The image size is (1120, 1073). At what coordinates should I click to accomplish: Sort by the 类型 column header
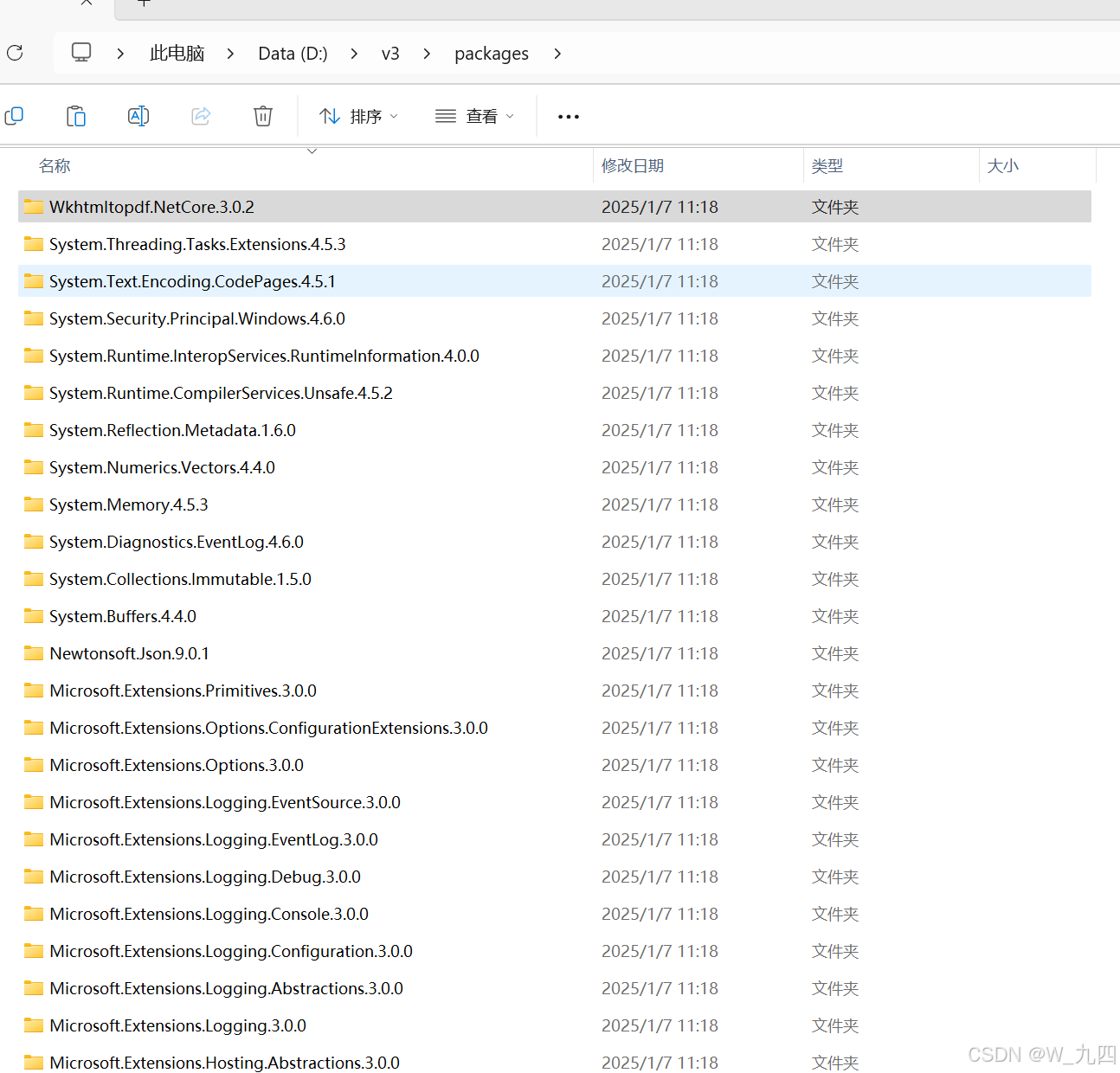(827, 165)
